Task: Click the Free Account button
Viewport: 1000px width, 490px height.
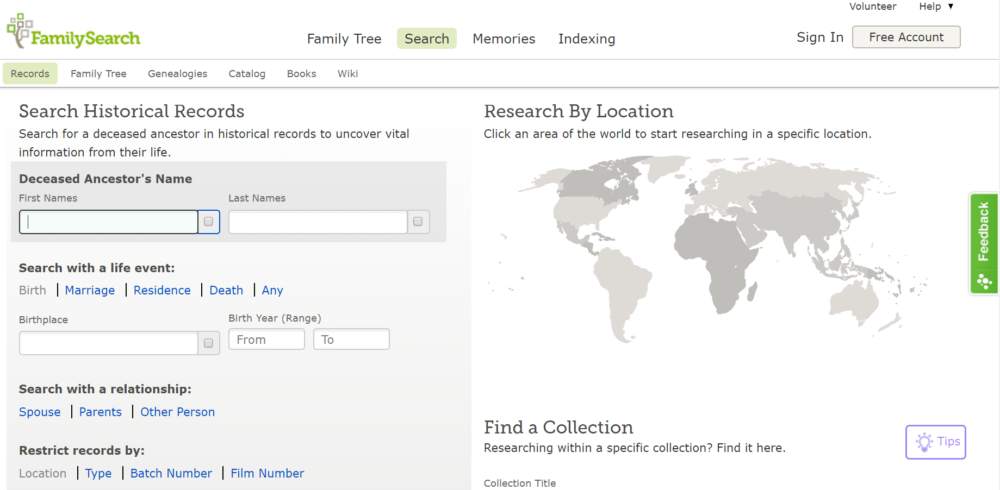Action: [906, 37]
